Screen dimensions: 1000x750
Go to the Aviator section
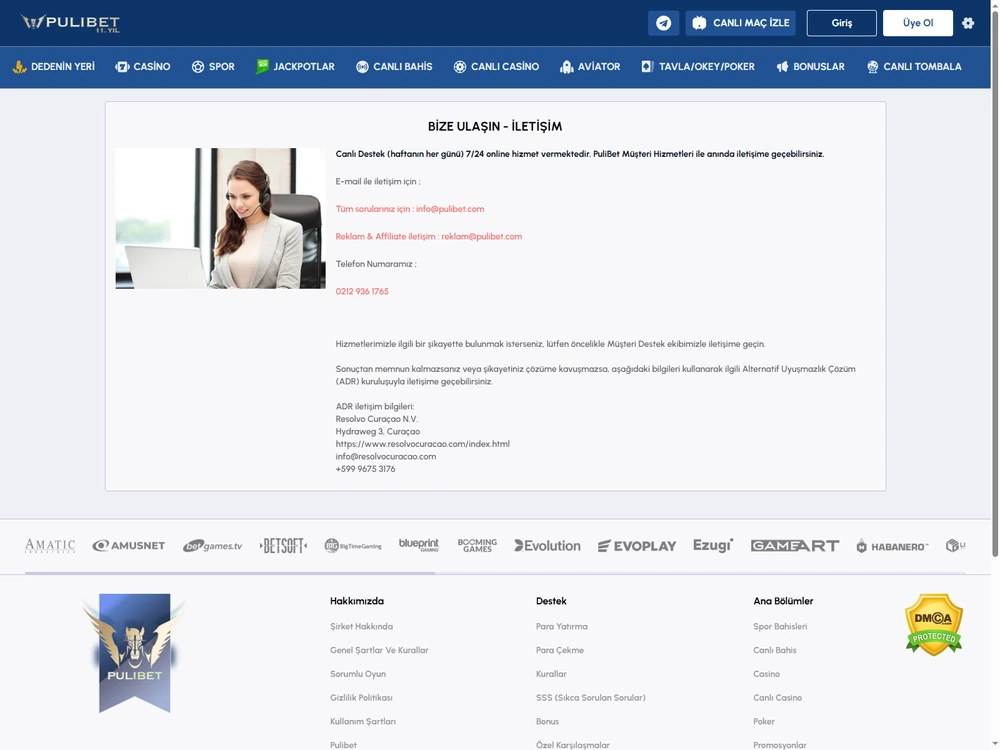tap(590, 66)
